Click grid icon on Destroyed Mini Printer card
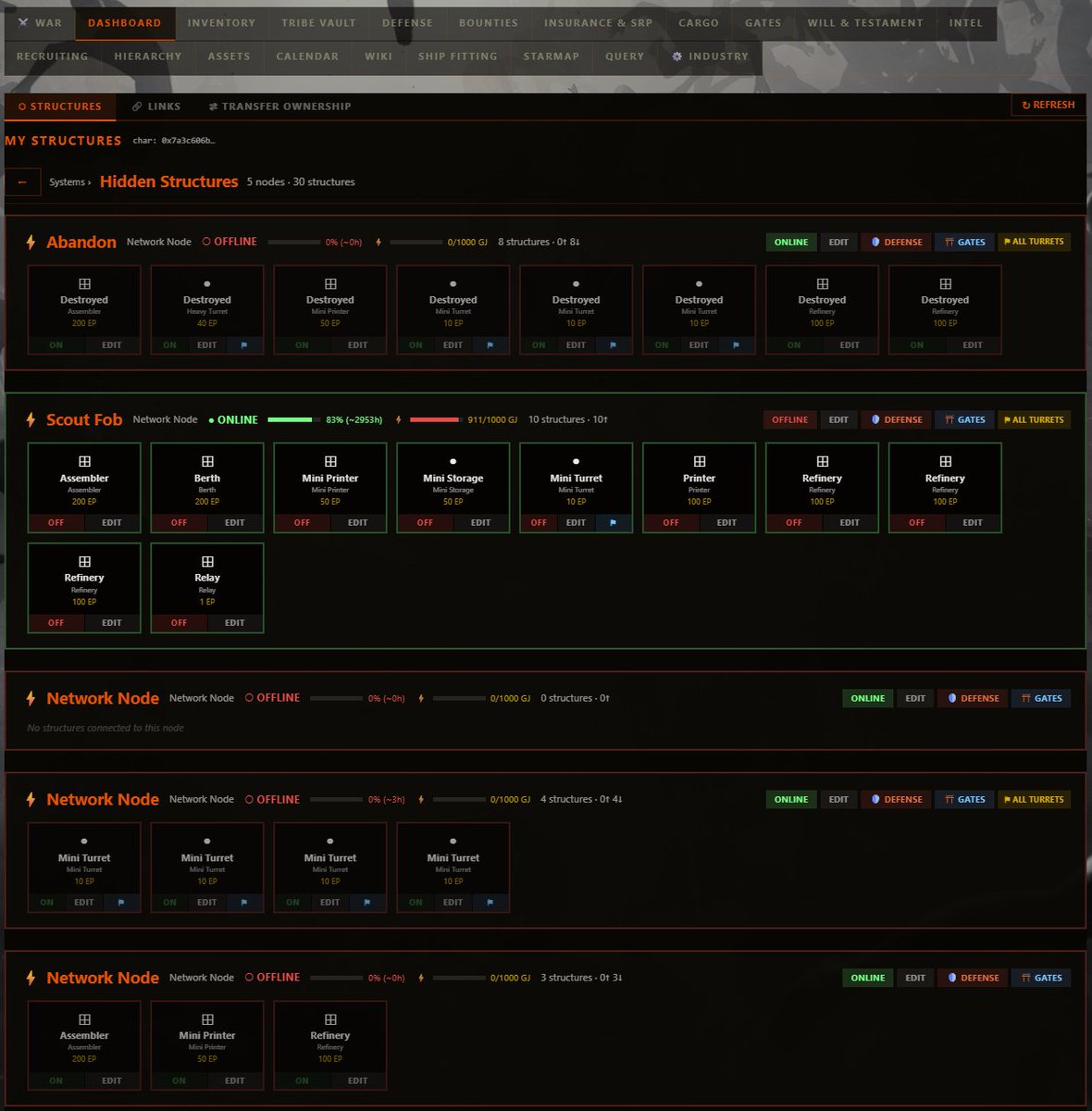Viewport: 1092px width, 1111px height. point(330,284)
